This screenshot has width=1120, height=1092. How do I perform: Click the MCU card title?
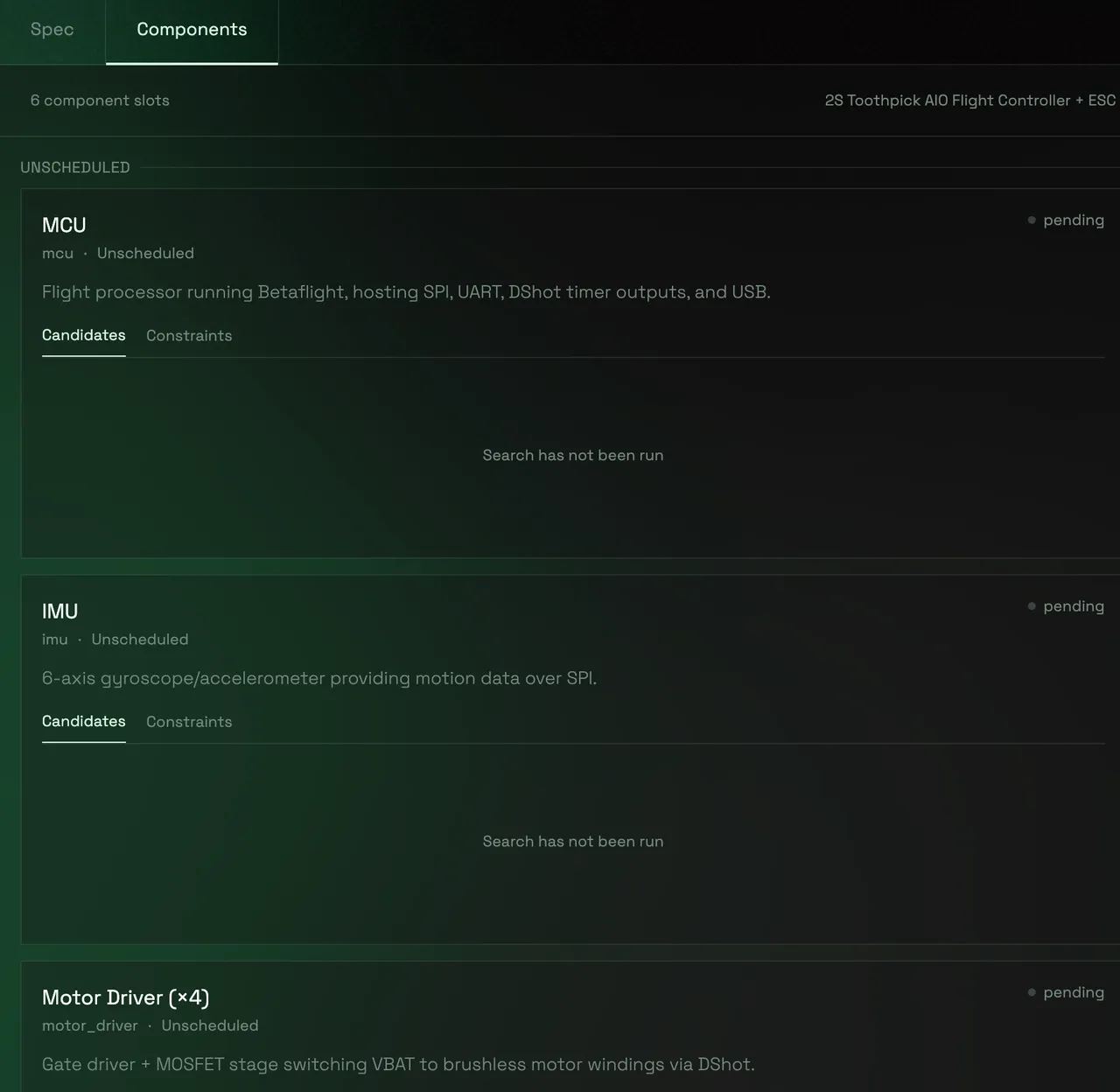coord(64,225)
